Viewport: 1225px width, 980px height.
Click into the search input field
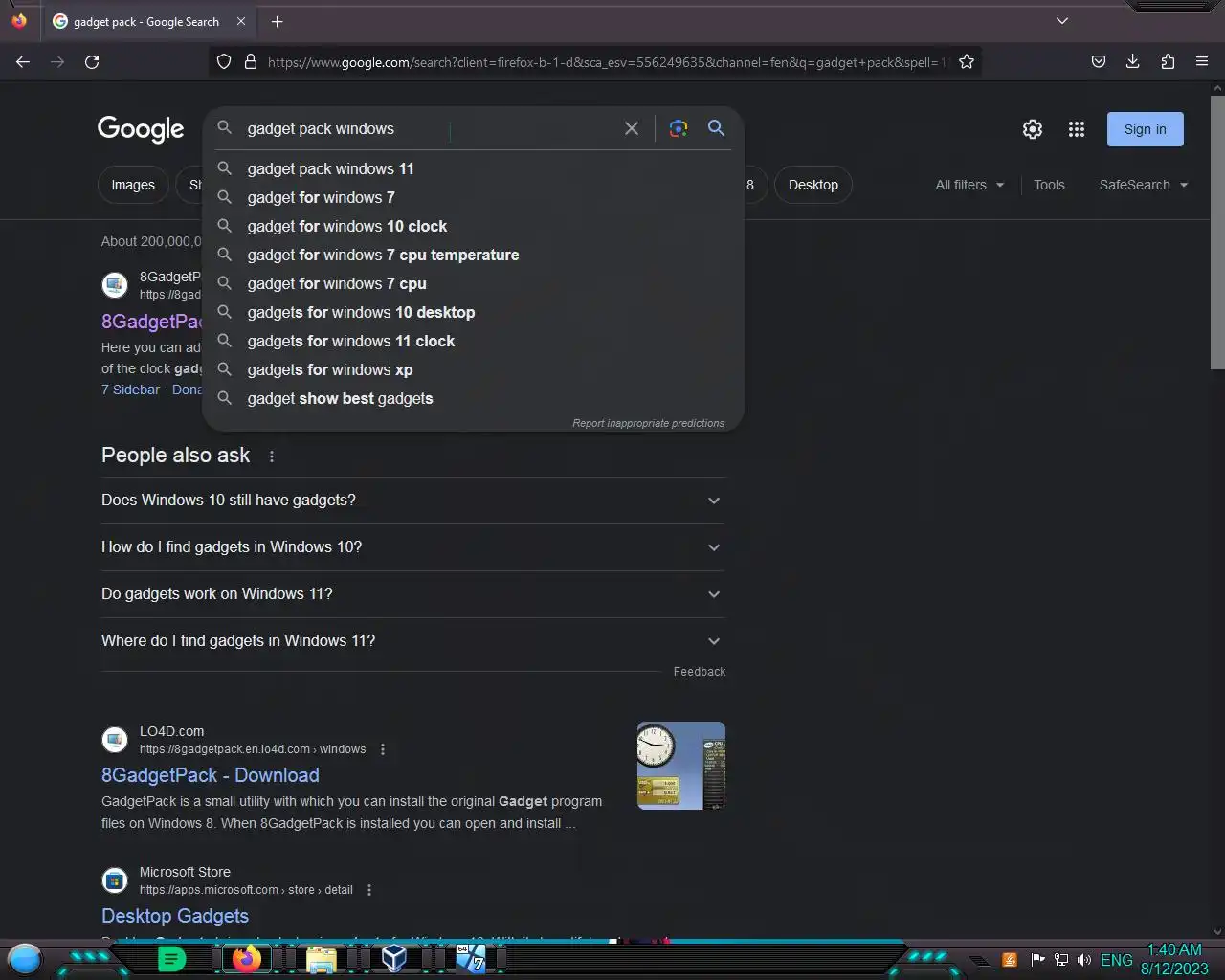[x=431, y=128]
